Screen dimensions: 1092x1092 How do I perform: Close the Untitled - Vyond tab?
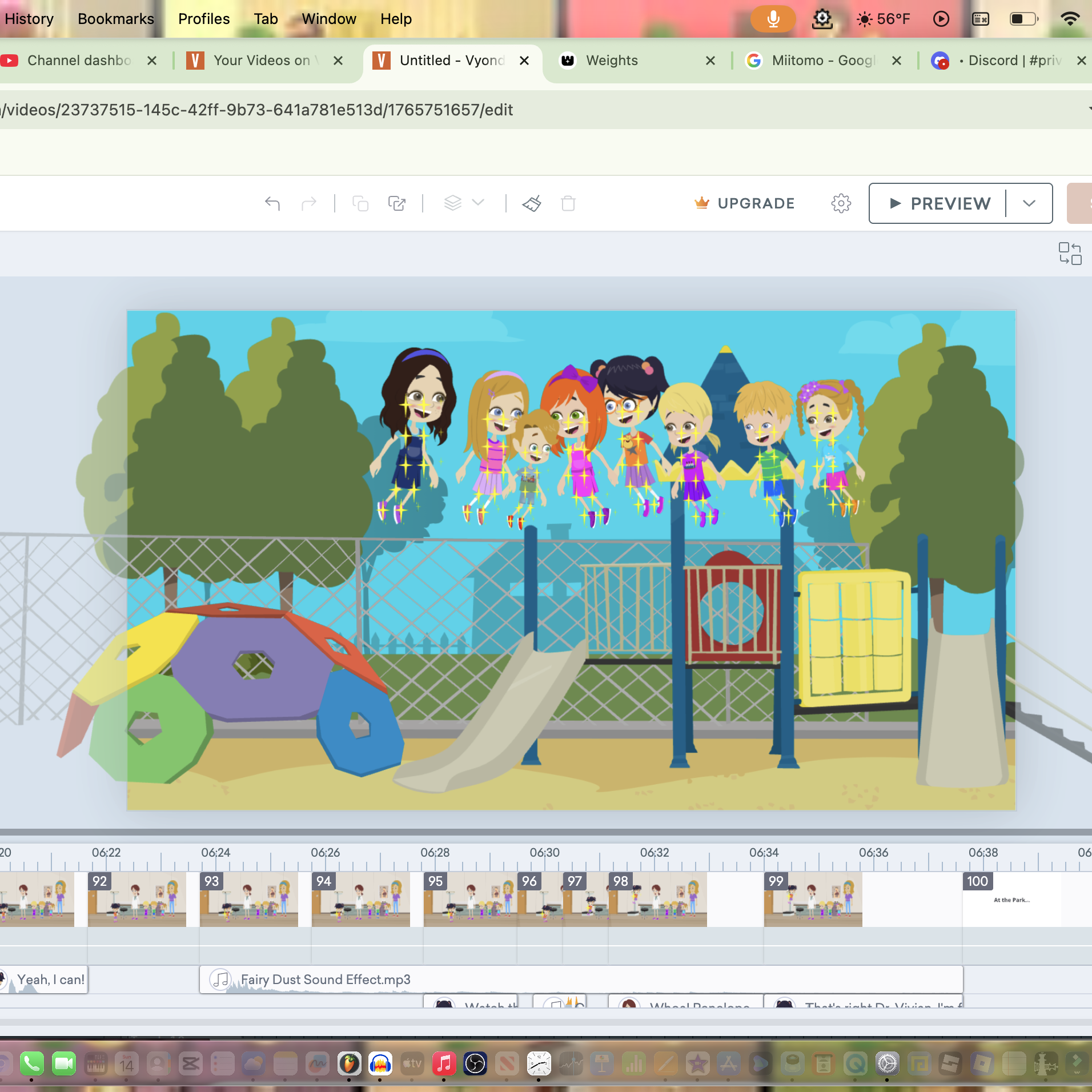(x=524, y=61)
